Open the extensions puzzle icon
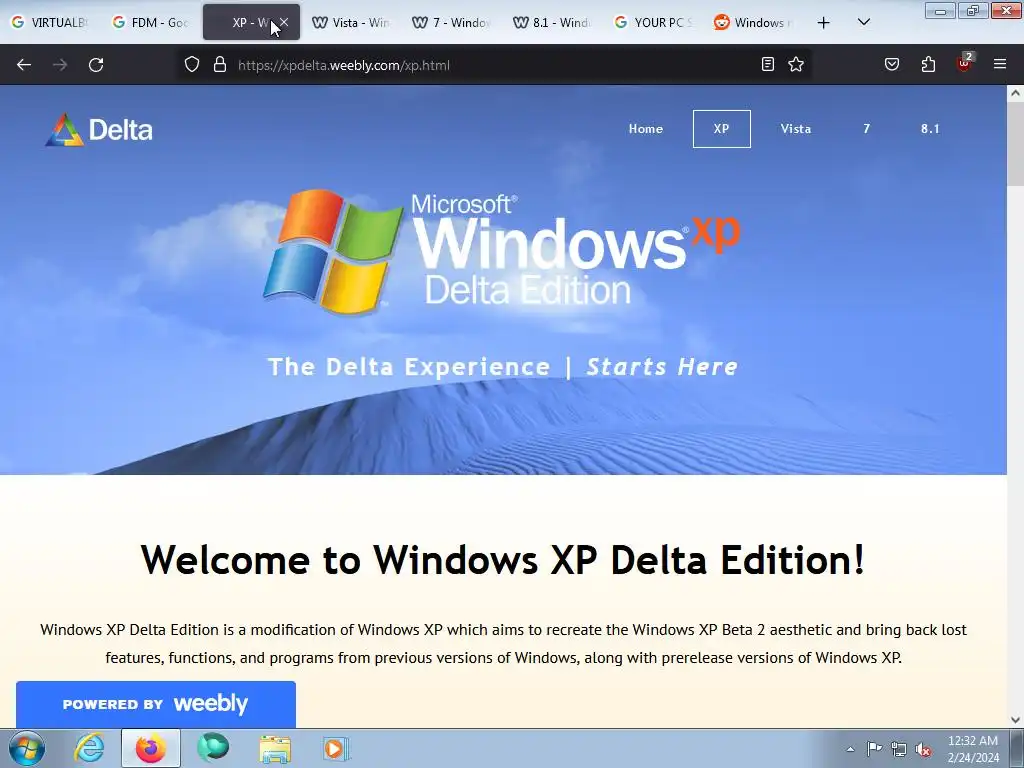The image size is (1024, 768). [x=928, y=65]
